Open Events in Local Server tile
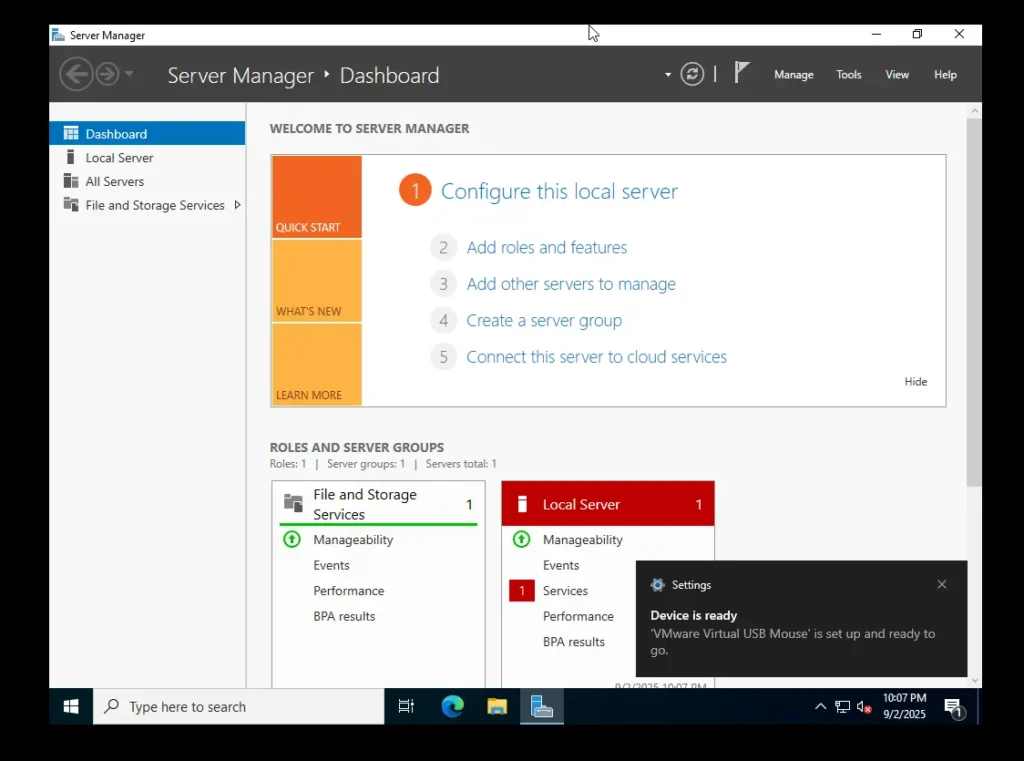1024x761 pixels. tap(561, 565)
